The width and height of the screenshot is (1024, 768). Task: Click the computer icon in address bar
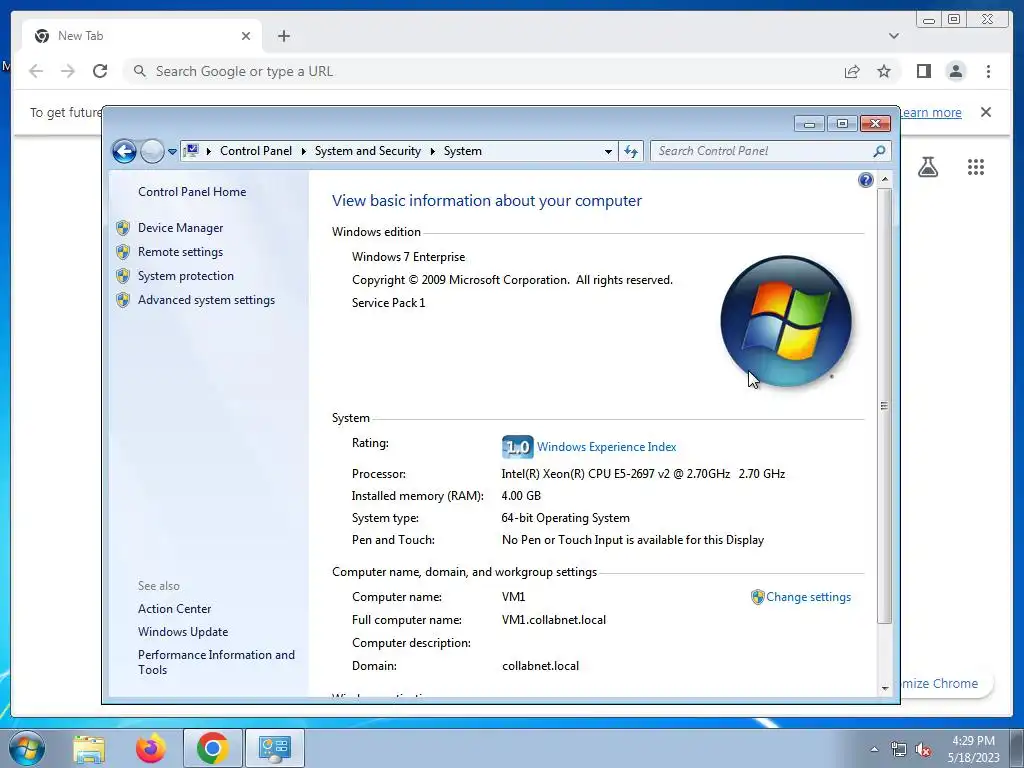pos(191,151)
